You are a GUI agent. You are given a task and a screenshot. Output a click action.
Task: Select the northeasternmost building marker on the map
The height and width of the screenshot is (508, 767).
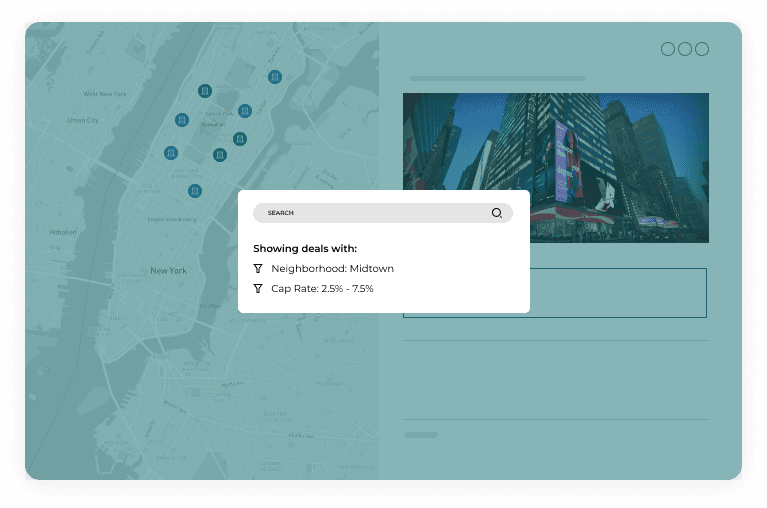pos(274,77)
